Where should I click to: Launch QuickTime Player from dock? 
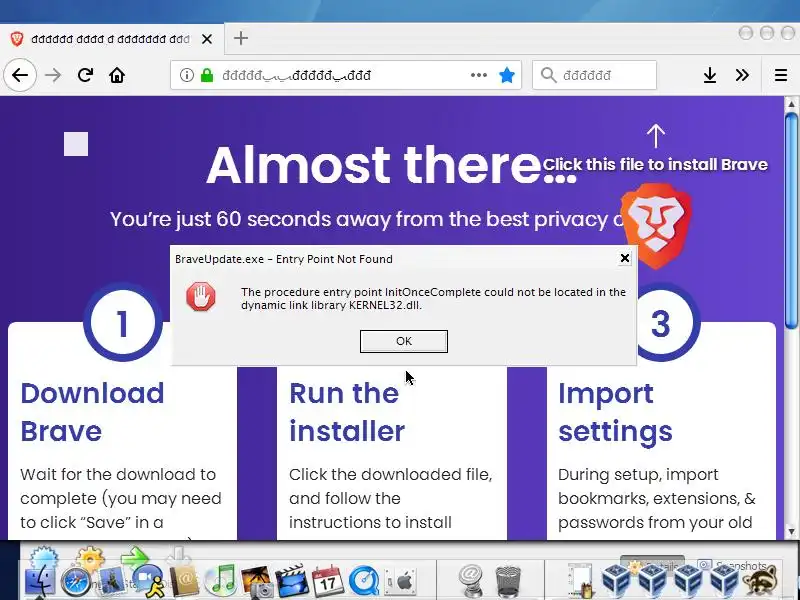click(x=364, y=581)
